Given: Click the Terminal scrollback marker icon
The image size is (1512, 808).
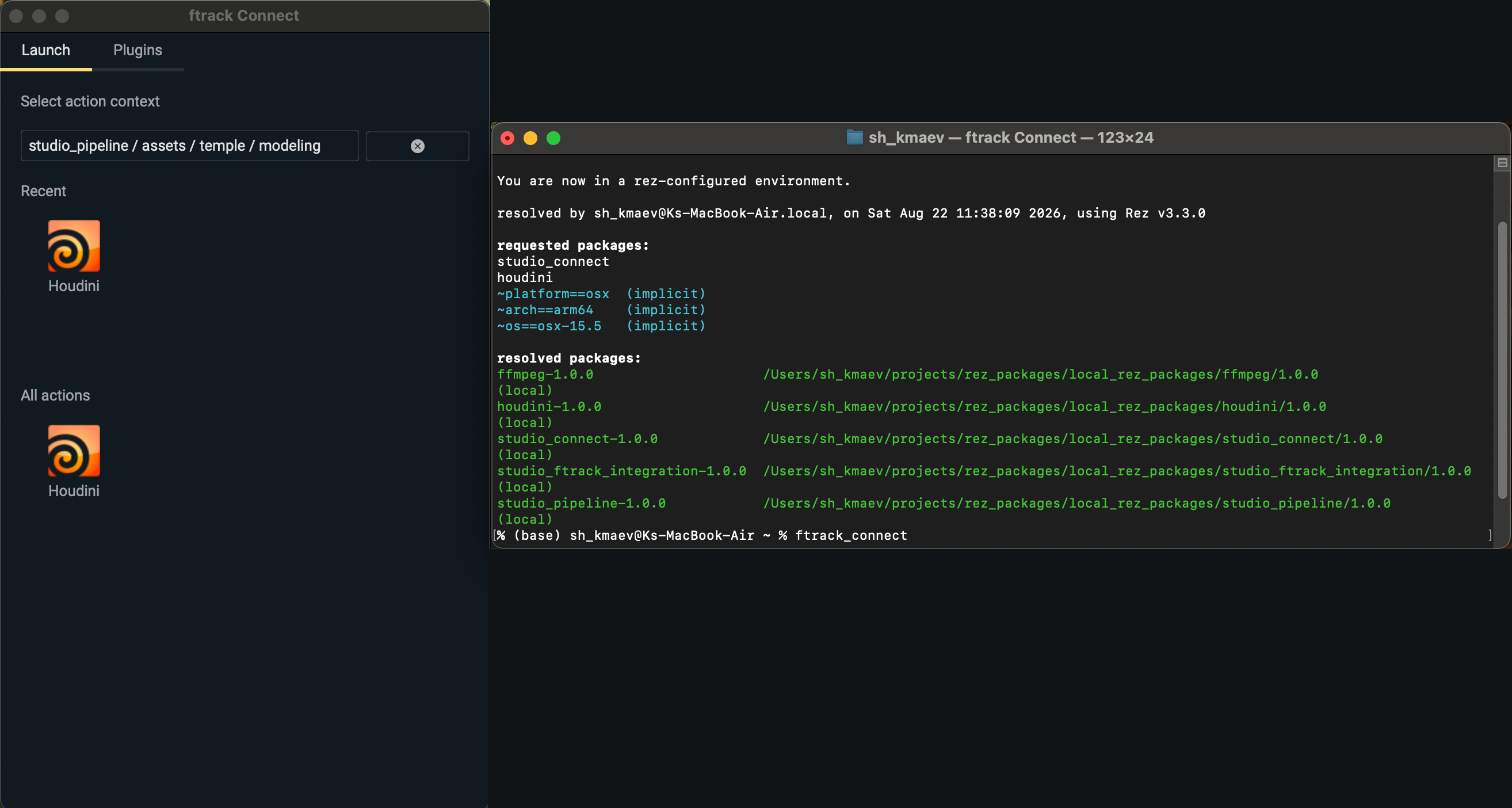Looking at the screenshot, I should point(1502,163).
